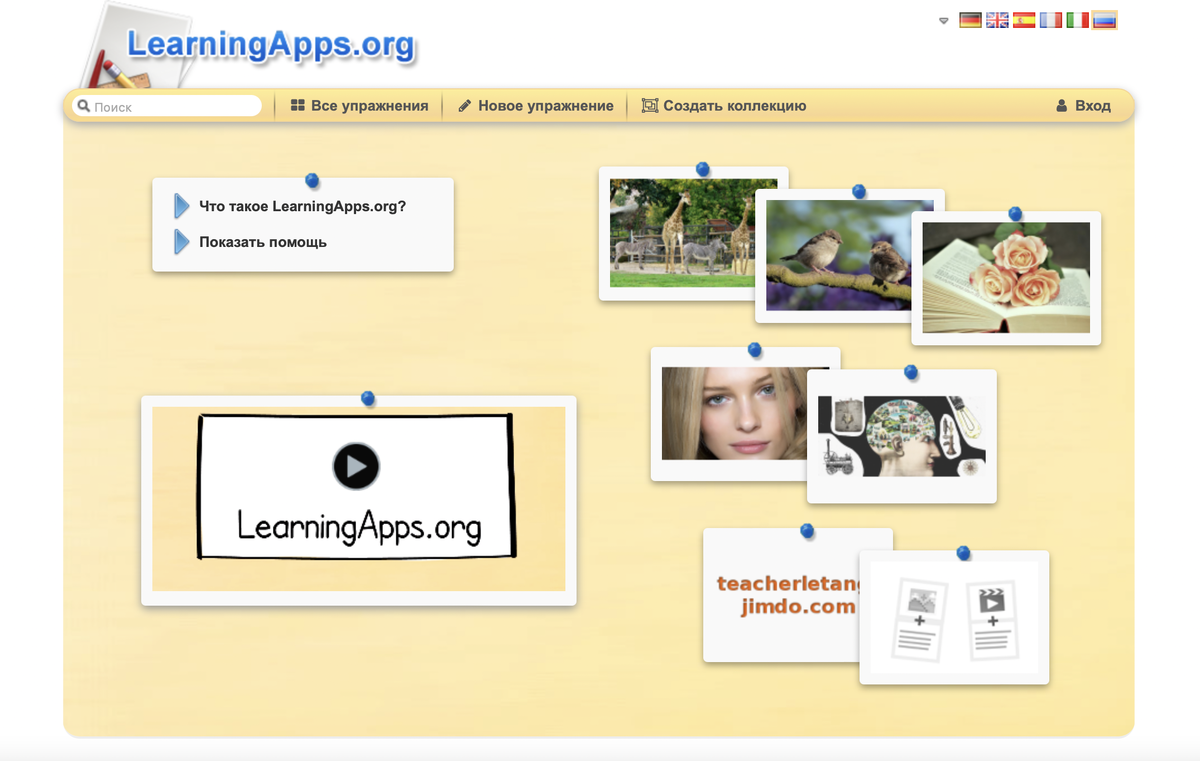Screen dimensions: 1200x761
Task: Click the video document plus icon
Action: coord(992,620)
